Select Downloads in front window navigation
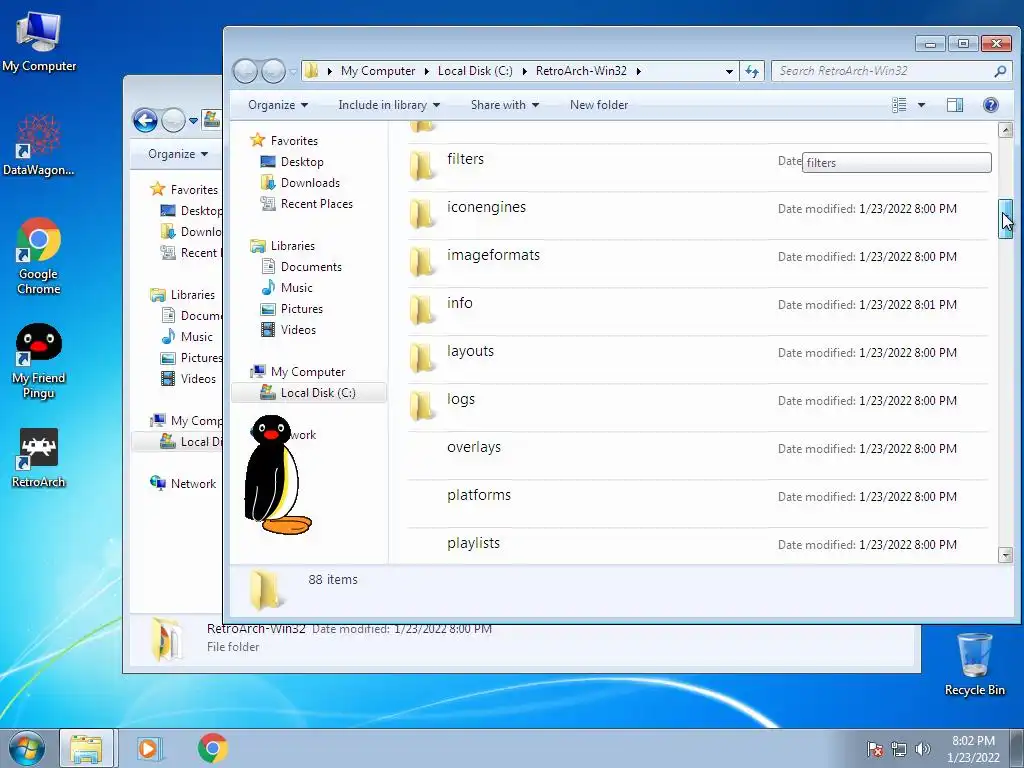Image resolution: width=1024 pixels, height=768 pixels. (x=310, y=183)
